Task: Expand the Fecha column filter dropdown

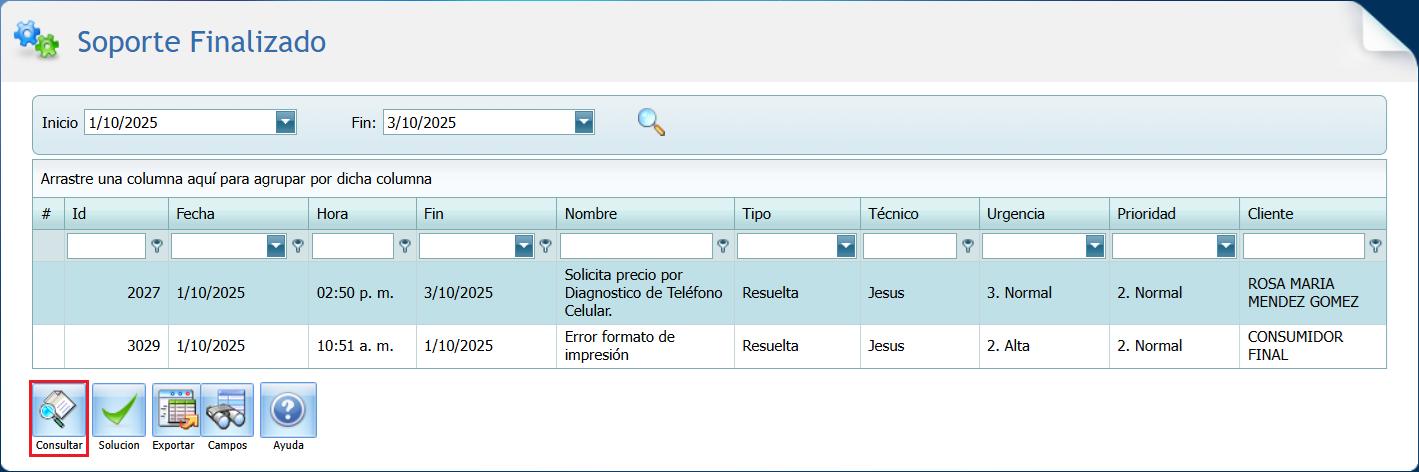Action: coord(276,246)
